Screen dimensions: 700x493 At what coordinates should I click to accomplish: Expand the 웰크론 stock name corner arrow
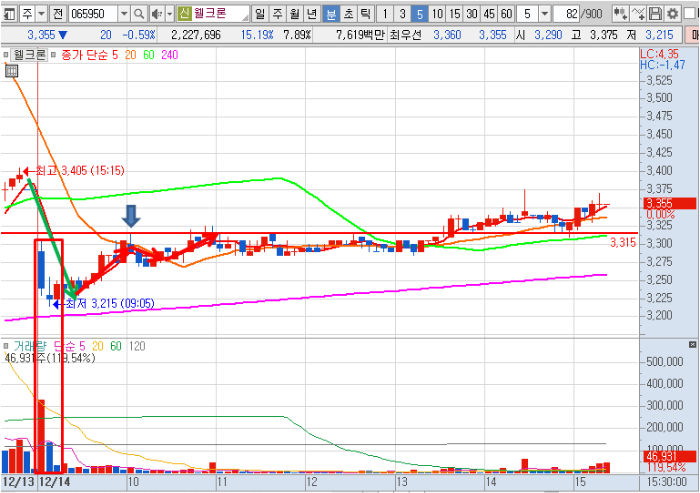click(245, 17)
